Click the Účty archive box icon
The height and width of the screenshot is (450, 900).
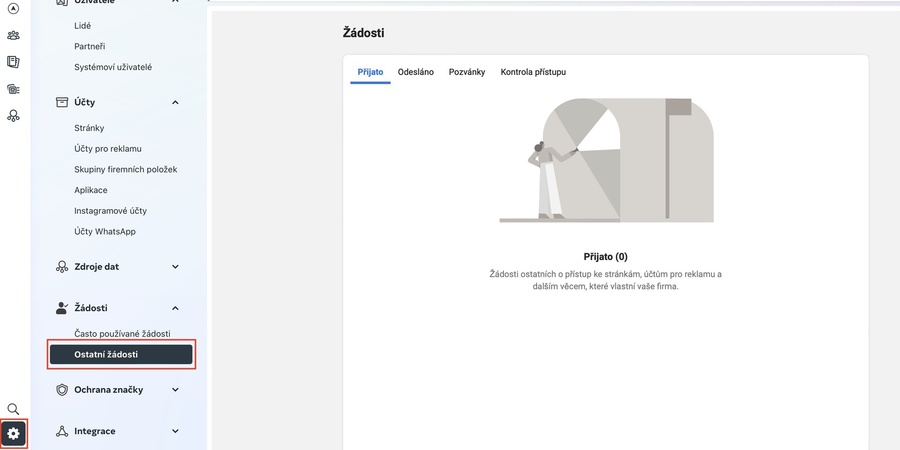(x=61, y=102)
